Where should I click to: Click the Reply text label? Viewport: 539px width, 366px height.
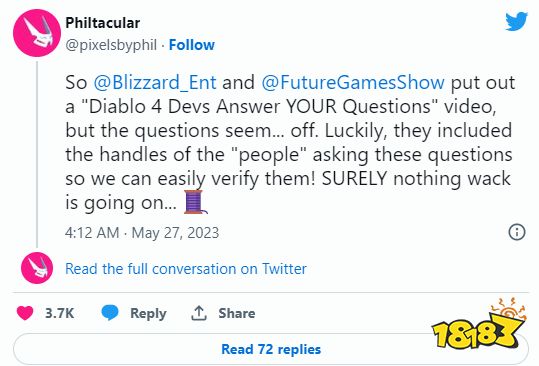point(148,313)
